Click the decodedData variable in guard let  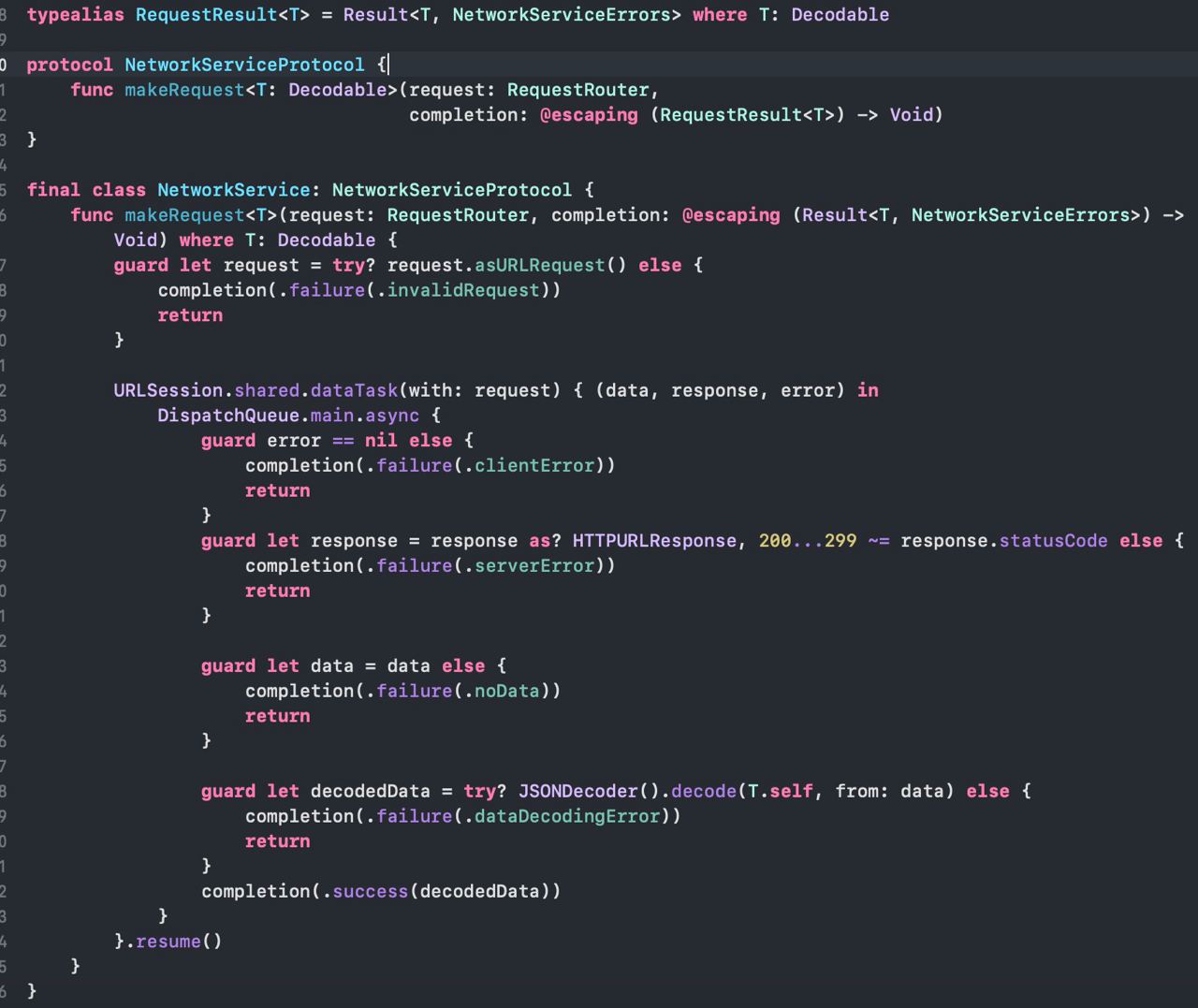coord(370,791)
